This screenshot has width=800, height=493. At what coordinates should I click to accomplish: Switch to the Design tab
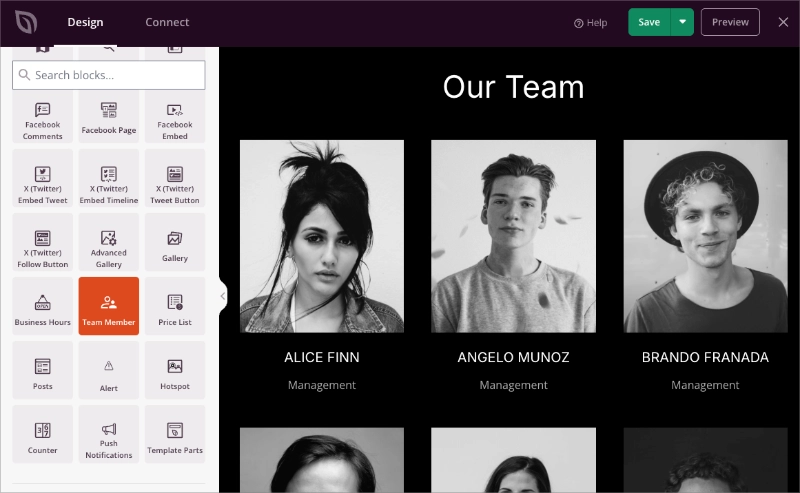pos(85,22)
